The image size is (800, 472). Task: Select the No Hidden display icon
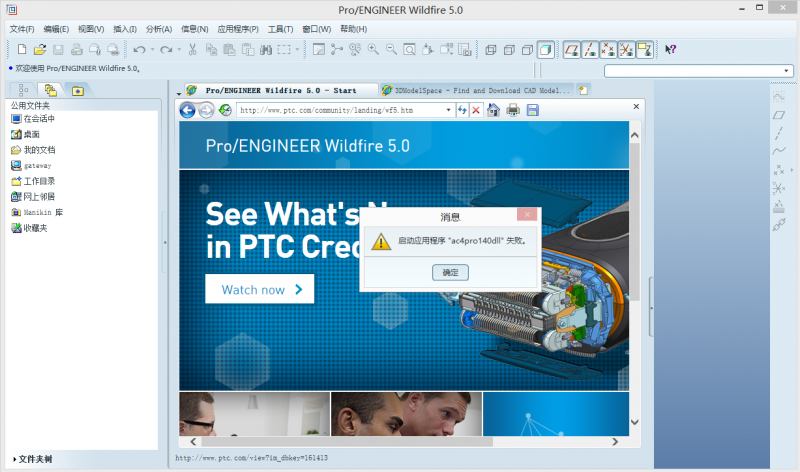[x=528, y=49]
